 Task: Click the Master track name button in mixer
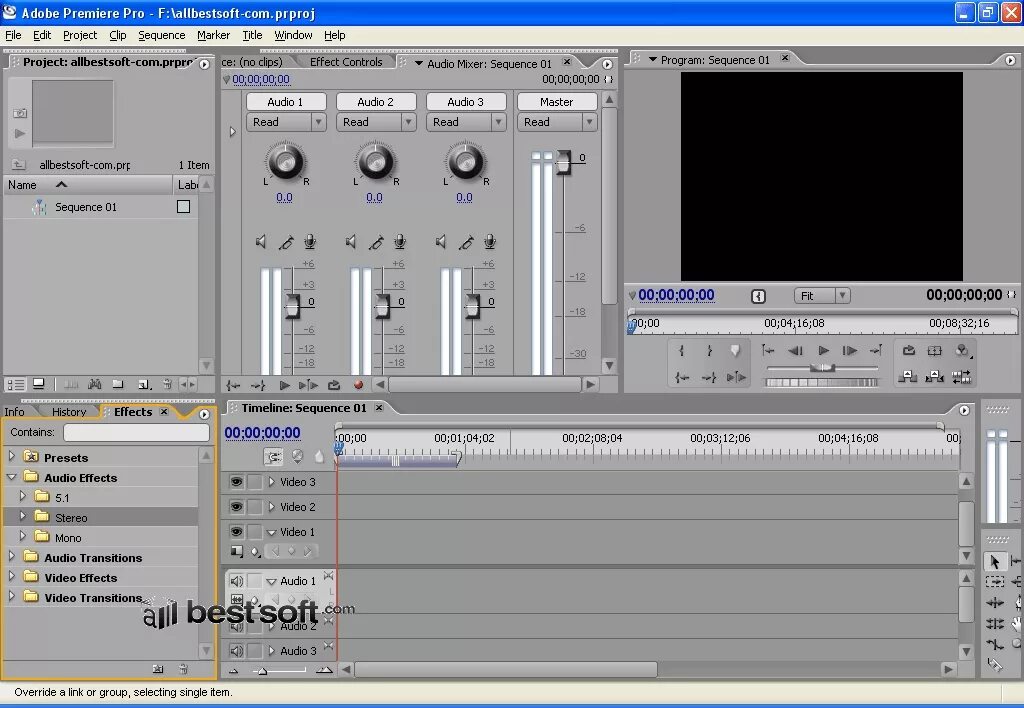(556, 102)
